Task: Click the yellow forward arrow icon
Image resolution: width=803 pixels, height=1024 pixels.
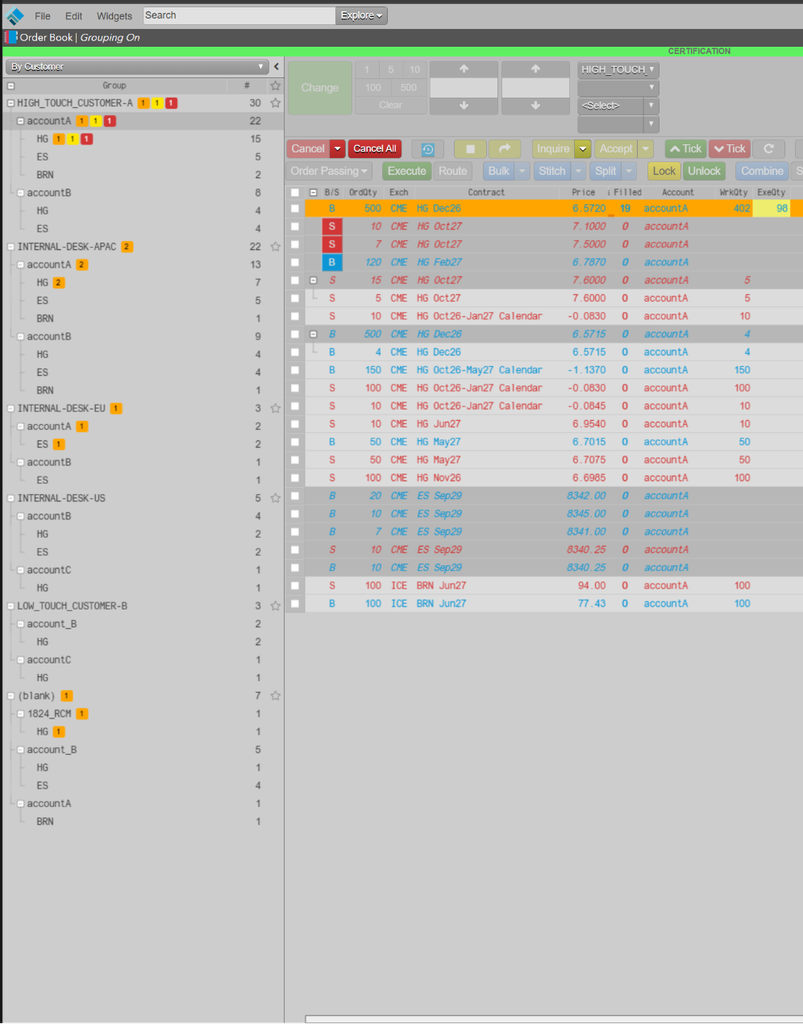Action: point(505,149)
